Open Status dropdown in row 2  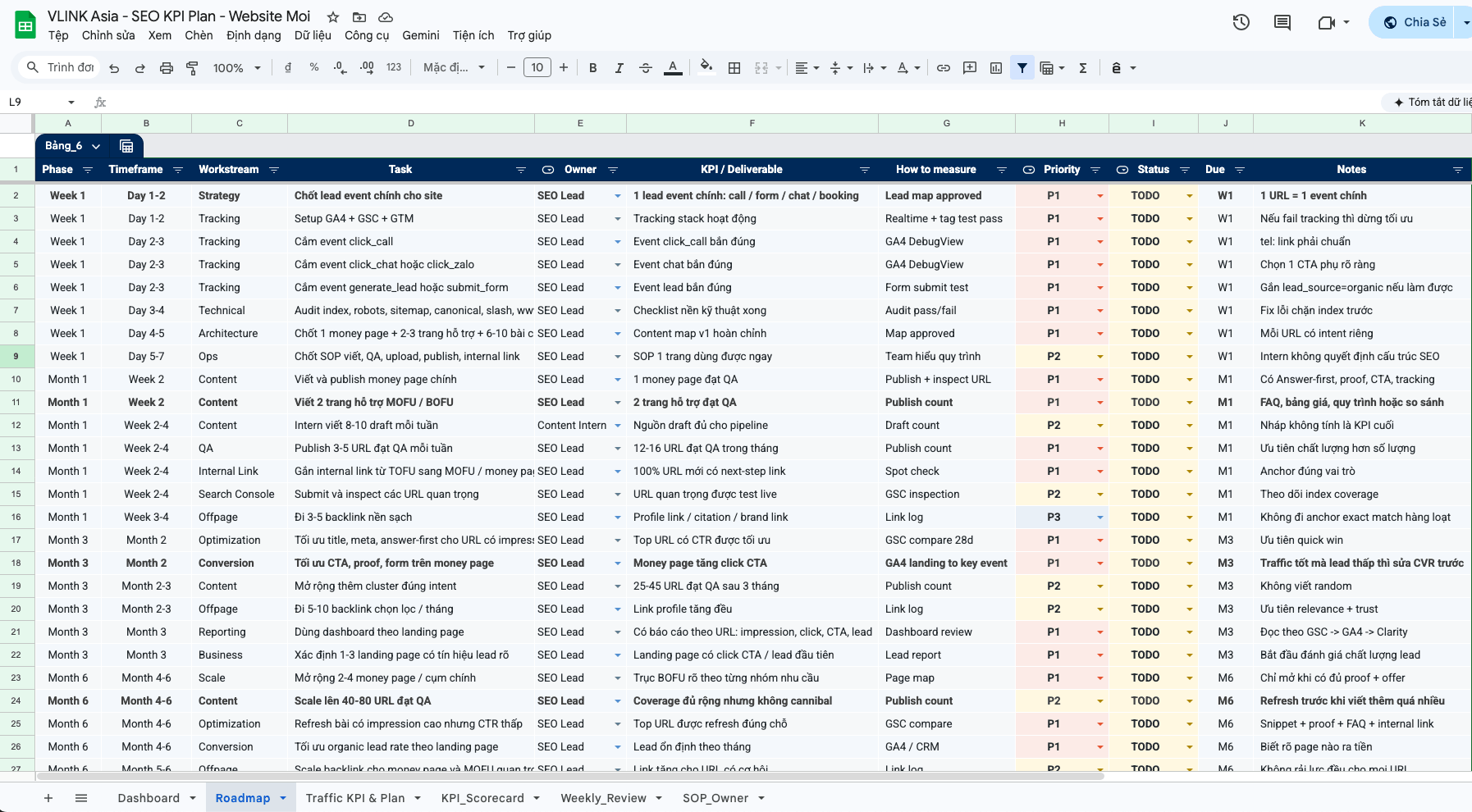tap(1189, 196)
